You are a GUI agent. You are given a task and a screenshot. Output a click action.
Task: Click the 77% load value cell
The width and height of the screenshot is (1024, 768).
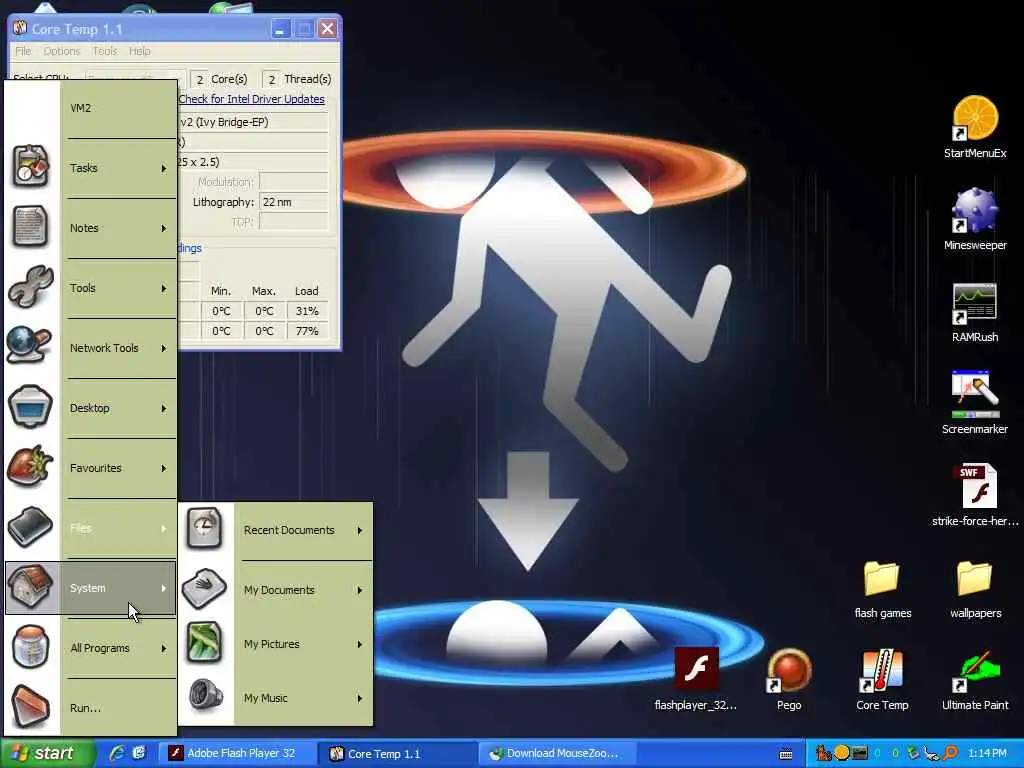tap(307, 331)
